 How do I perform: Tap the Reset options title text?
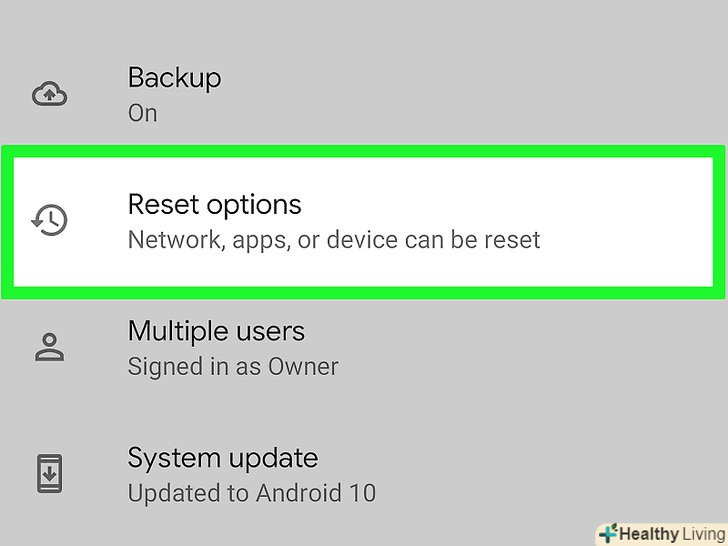pyautogui.click(x=214, y=205)
